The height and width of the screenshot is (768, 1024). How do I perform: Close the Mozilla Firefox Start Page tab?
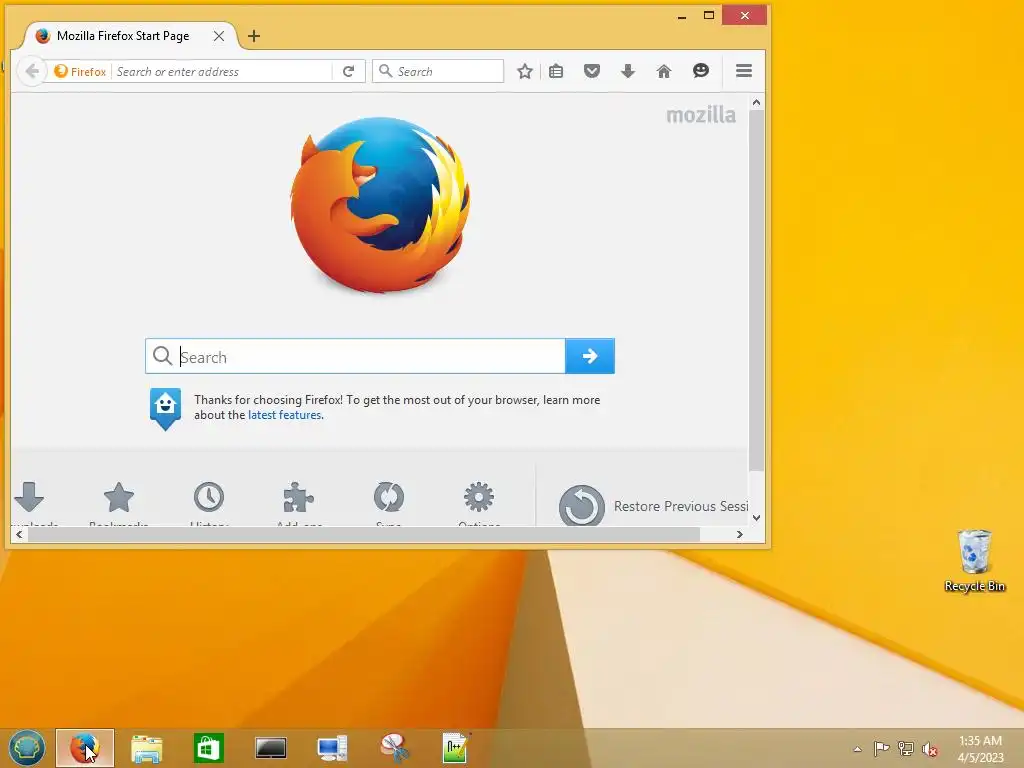tap(219, 36)
